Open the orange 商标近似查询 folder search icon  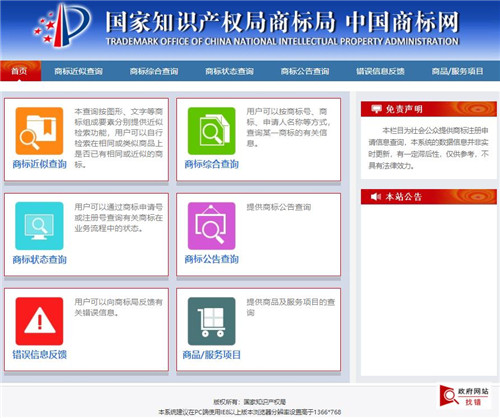point(39,131)
